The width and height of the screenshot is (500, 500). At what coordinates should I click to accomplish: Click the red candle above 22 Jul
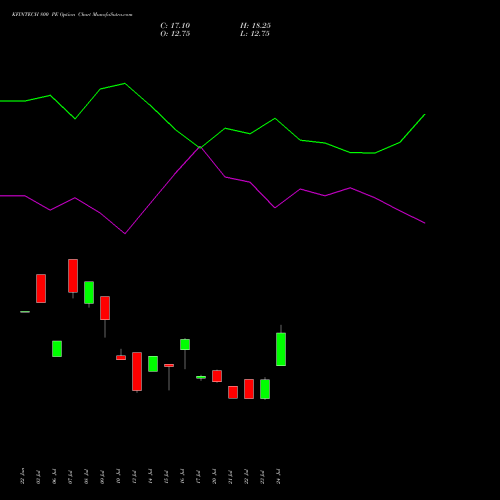click(249, 389)
